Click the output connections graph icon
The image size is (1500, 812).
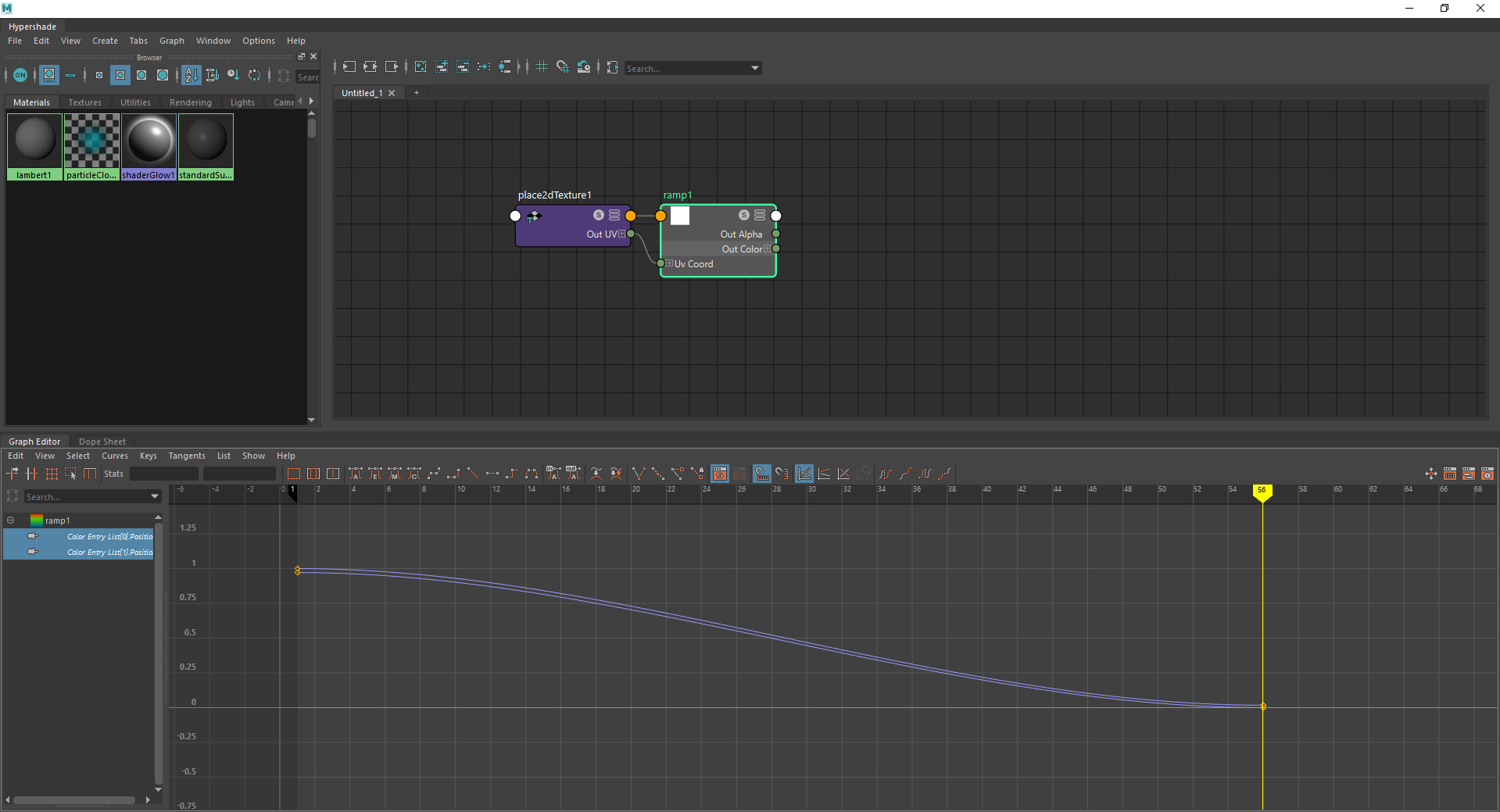391,67
